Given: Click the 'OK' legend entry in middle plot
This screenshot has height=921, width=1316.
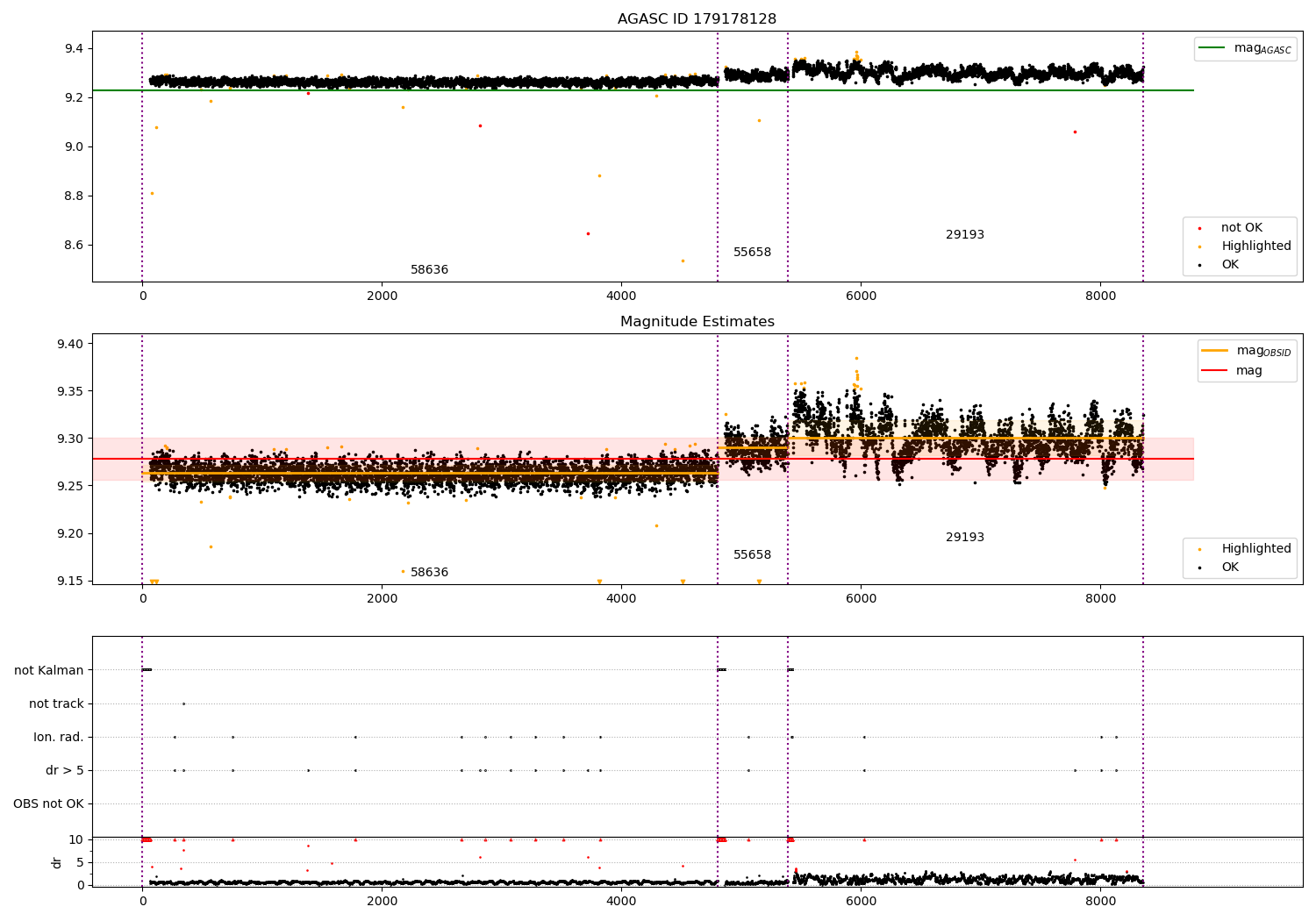Looking at the screenshot, I should [1230, 568].
